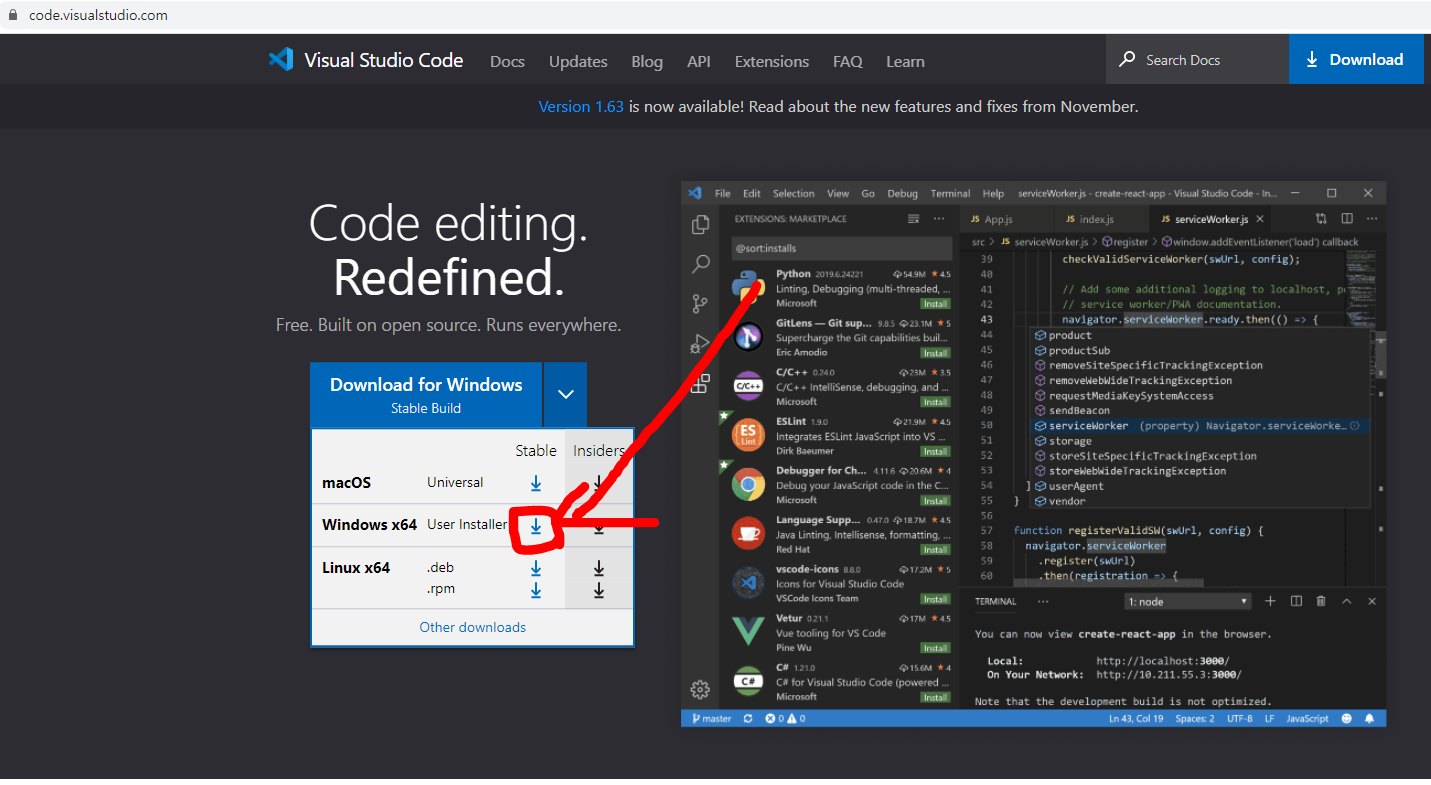Open Run and Debug icon in screenshot
Viewport: 1431px width, 785px height.
point(700,344)
